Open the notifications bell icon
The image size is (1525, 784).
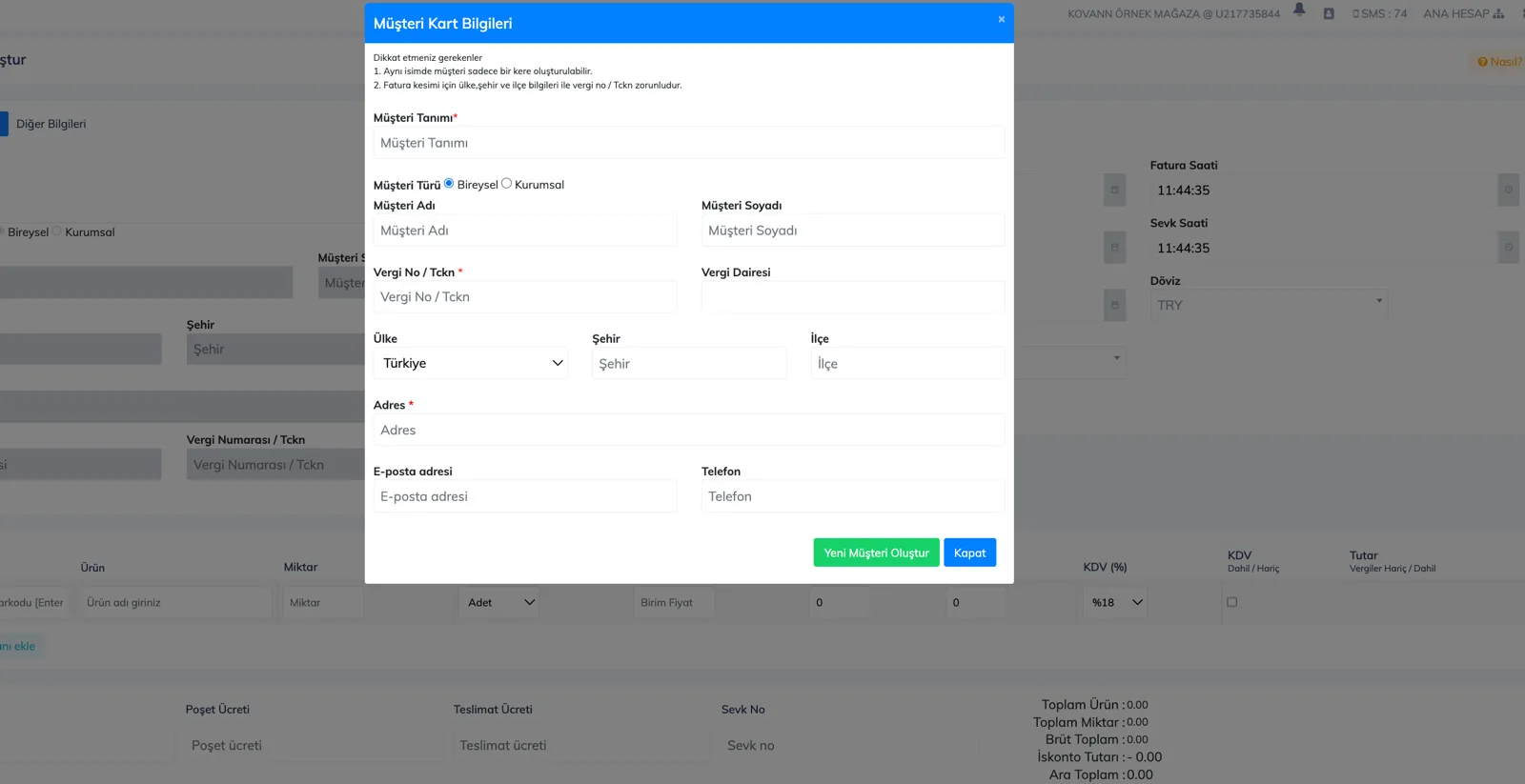pyautogui.click(x=1299, y=10)
